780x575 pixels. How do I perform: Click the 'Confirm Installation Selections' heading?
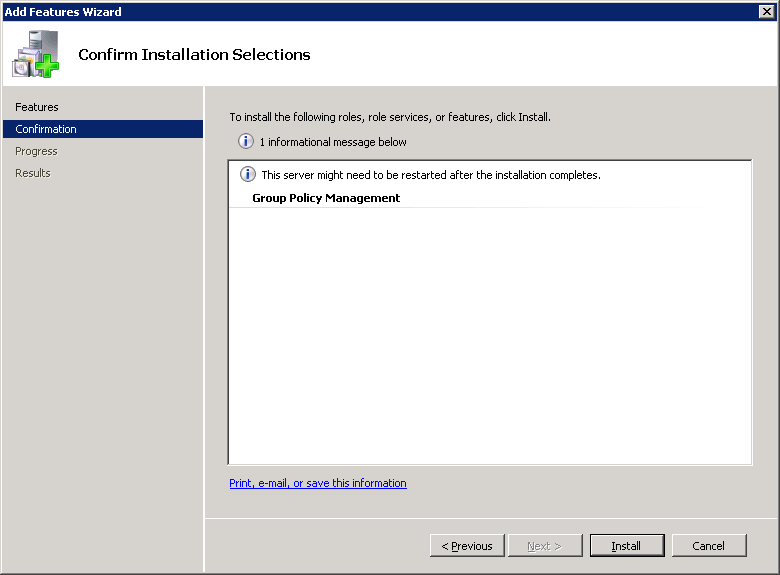(194, 54)
